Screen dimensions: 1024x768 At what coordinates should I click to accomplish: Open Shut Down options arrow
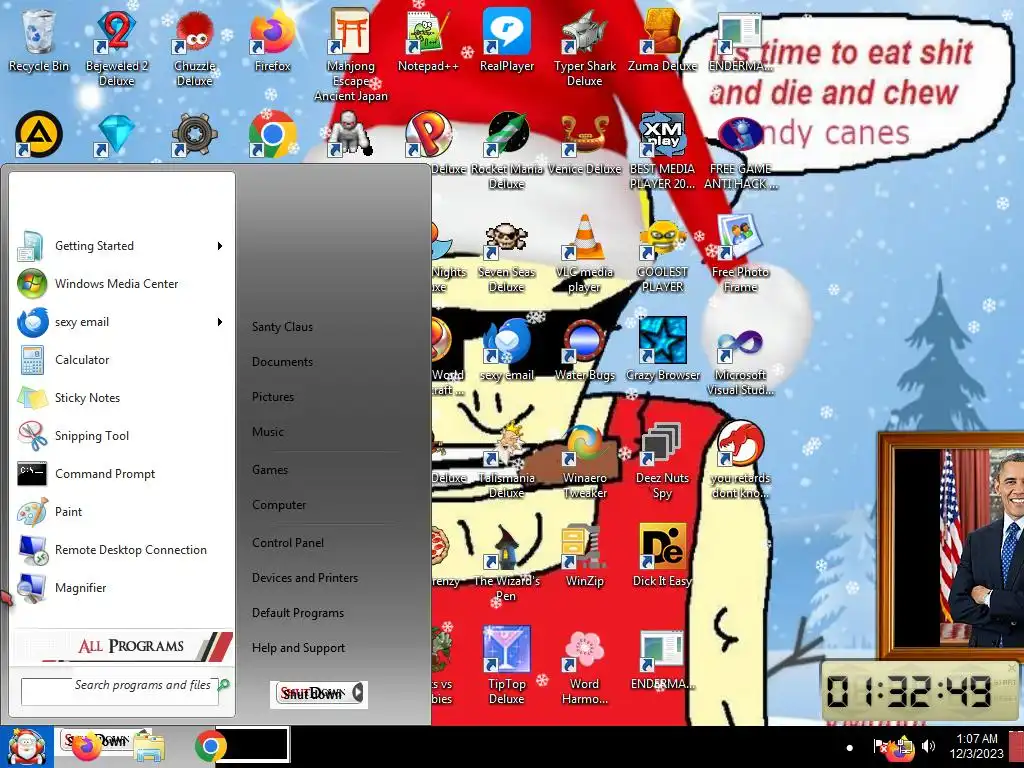[358, 694]
